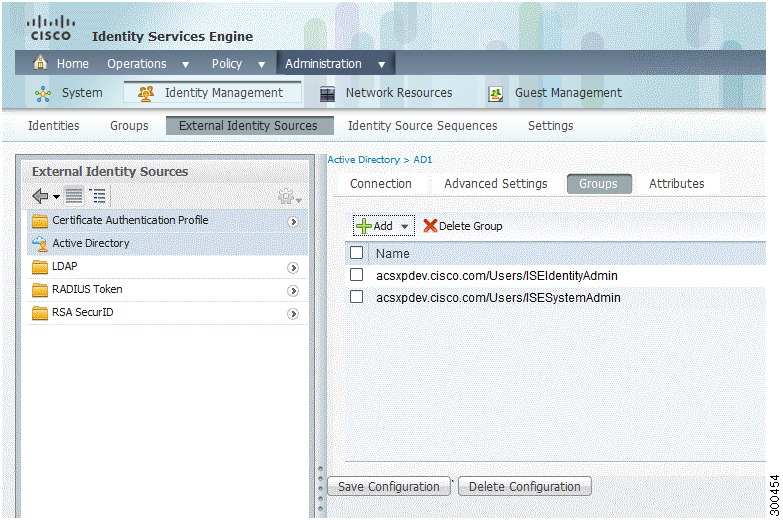
Task: Open the Network Resources section
Action: click(x=399, y=93)
